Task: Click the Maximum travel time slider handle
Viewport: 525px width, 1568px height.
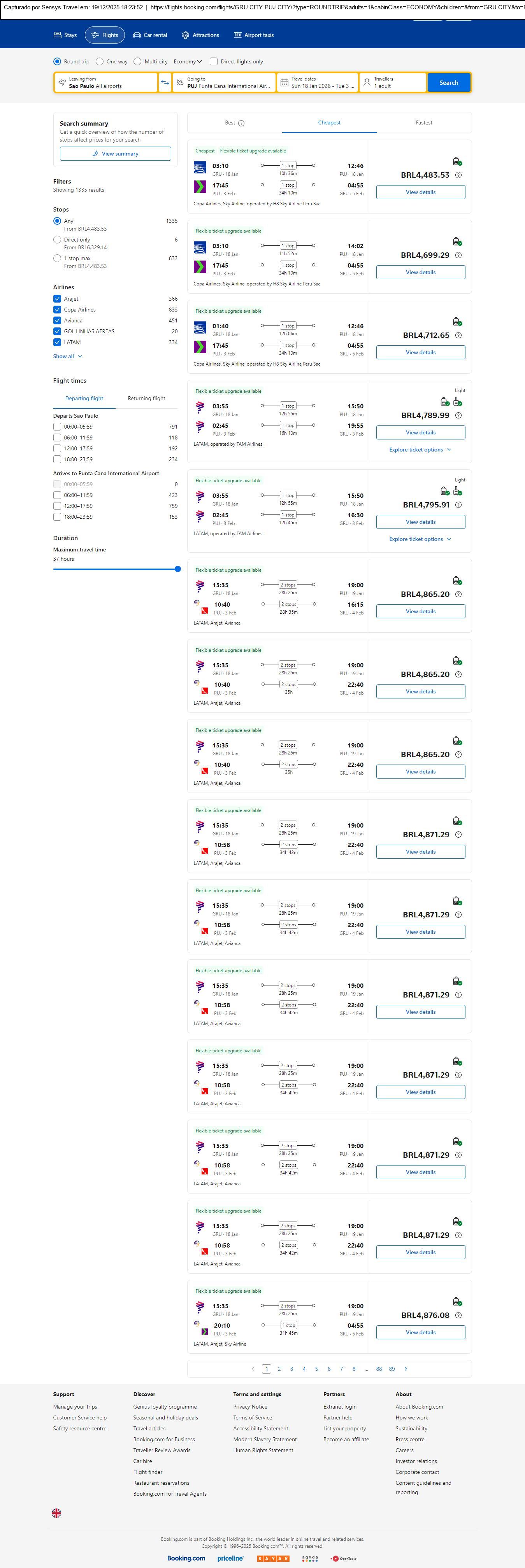Action: tap(178, 569)
